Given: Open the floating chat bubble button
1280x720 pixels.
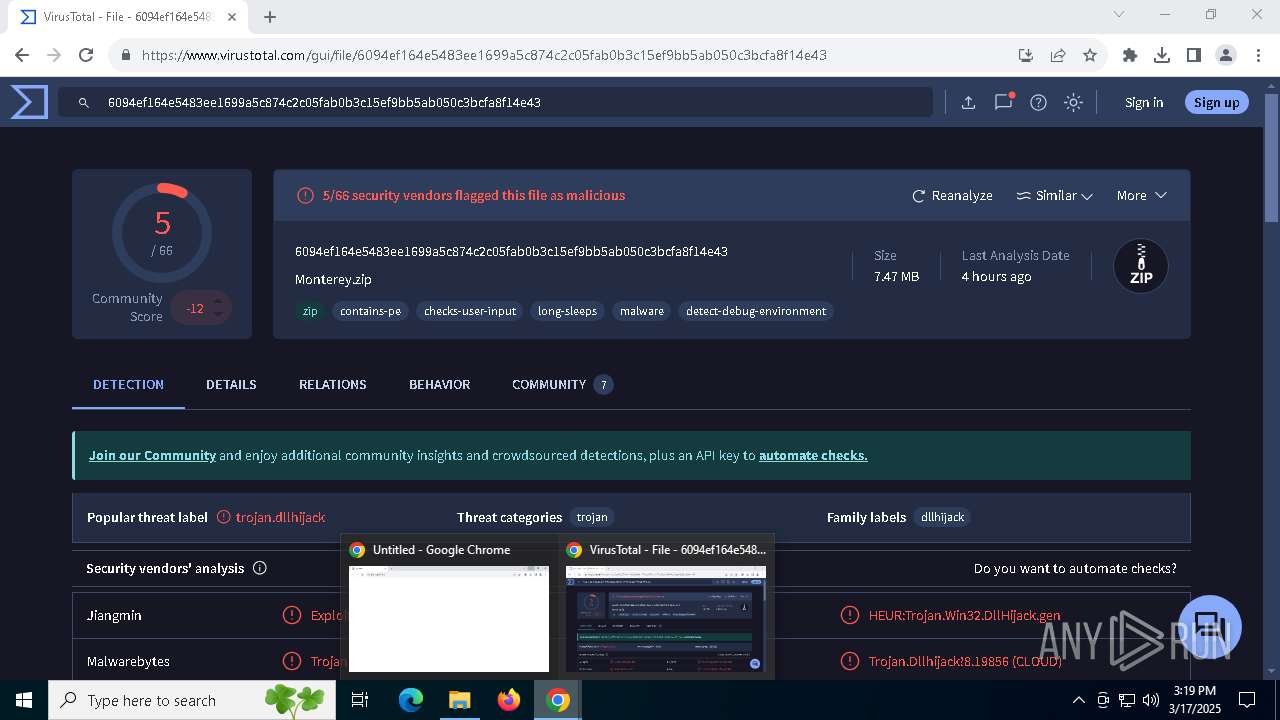Looking at the screenshot, I should 1210,627.
